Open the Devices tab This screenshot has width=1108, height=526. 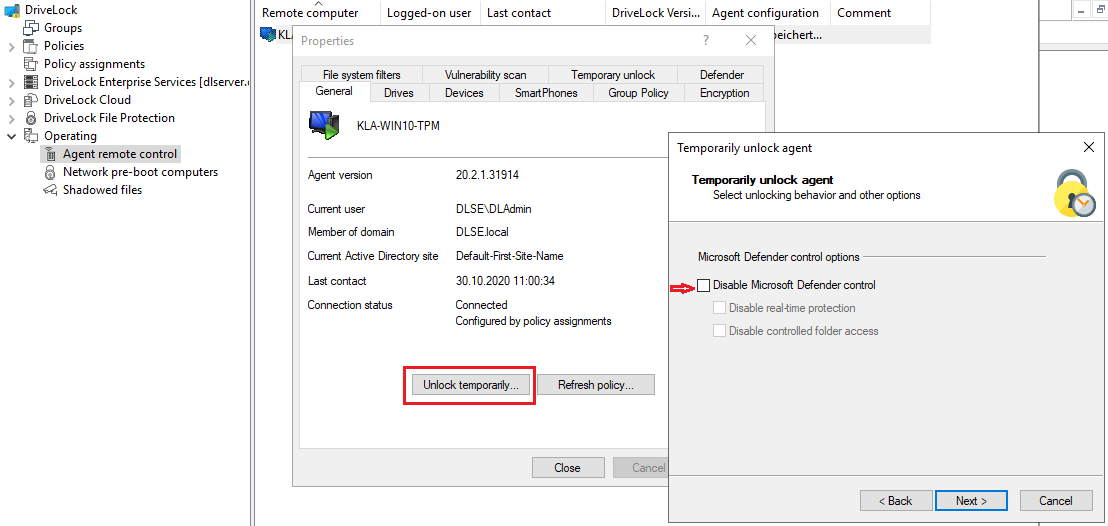pos(464,93)
